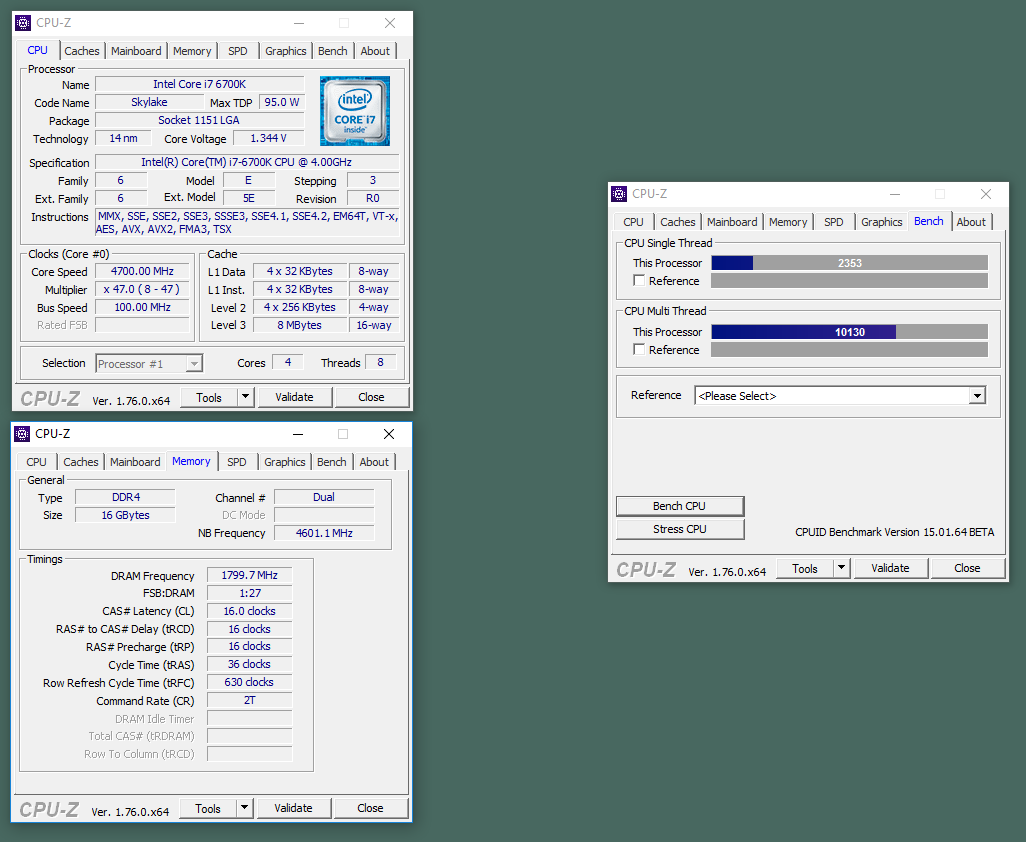Click the Bench CPU button
The height and width of the screenshot is (842, 1026).
[x=680, y=506]
